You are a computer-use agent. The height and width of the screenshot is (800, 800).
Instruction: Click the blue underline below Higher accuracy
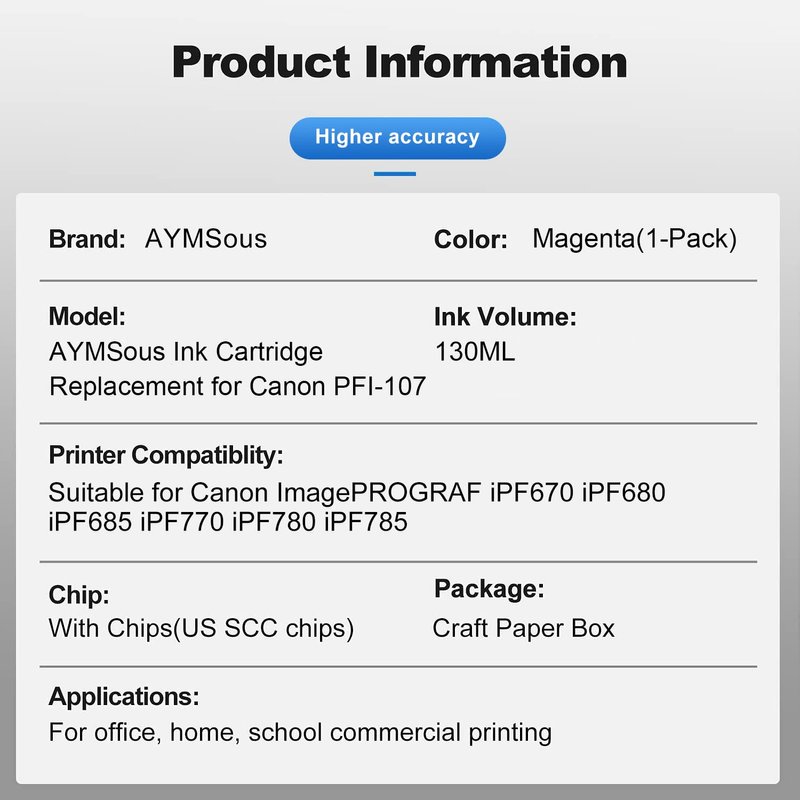(394, 174)
